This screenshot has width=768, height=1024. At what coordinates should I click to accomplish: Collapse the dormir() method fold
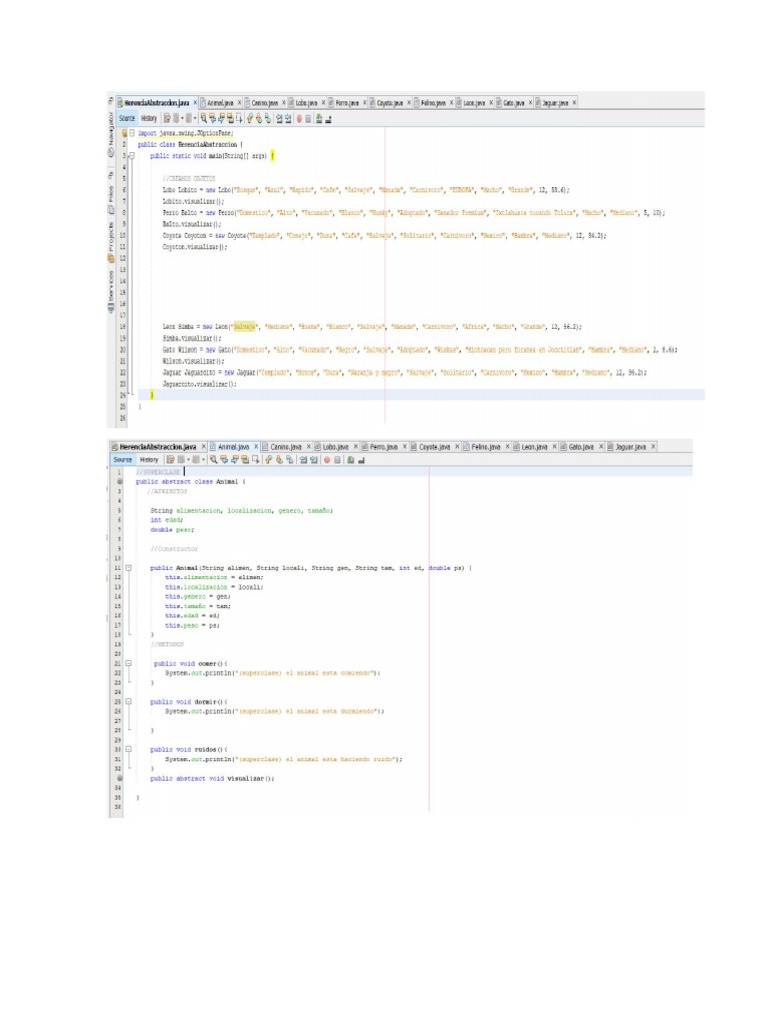(x=129, y=701)
